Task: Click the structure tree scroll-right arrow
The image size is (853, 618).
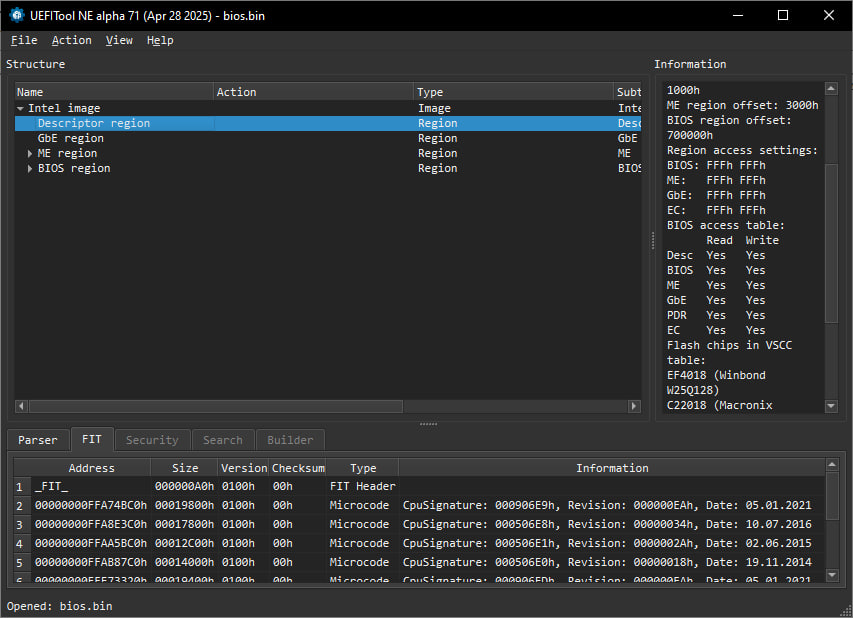Action: point(634,406)
